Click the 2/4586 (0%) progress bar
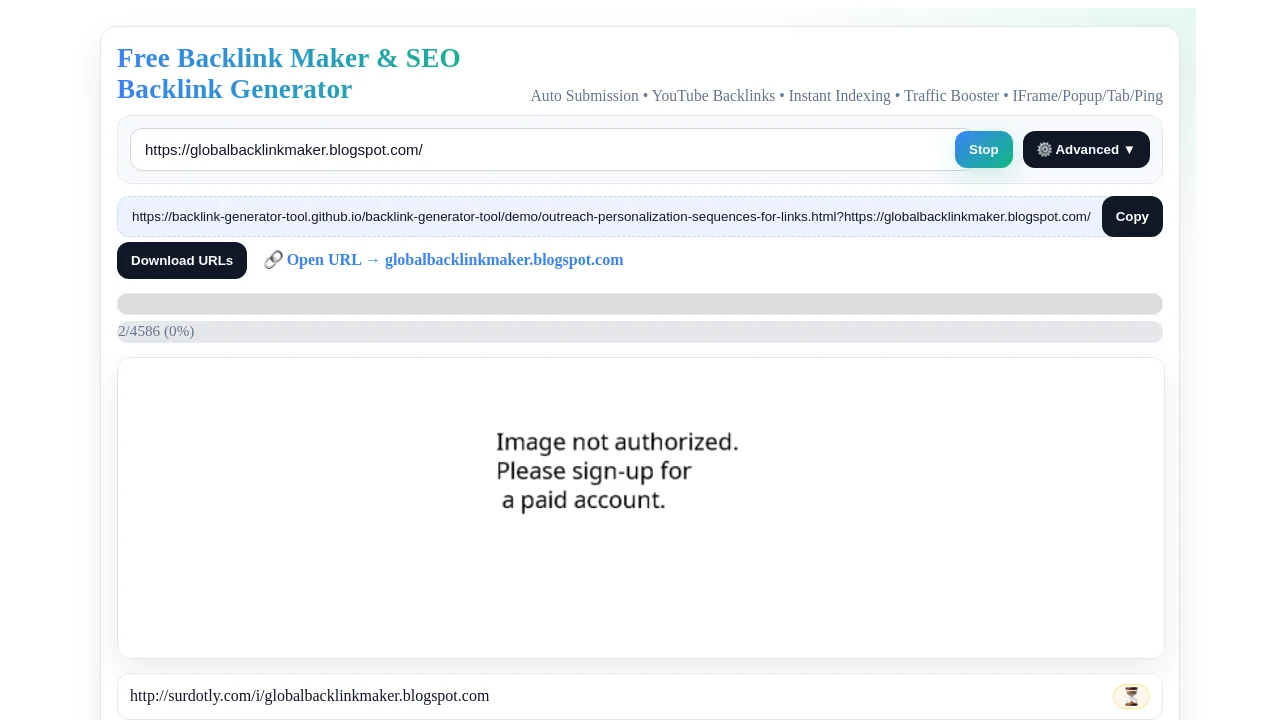 (x=640, y=332)
